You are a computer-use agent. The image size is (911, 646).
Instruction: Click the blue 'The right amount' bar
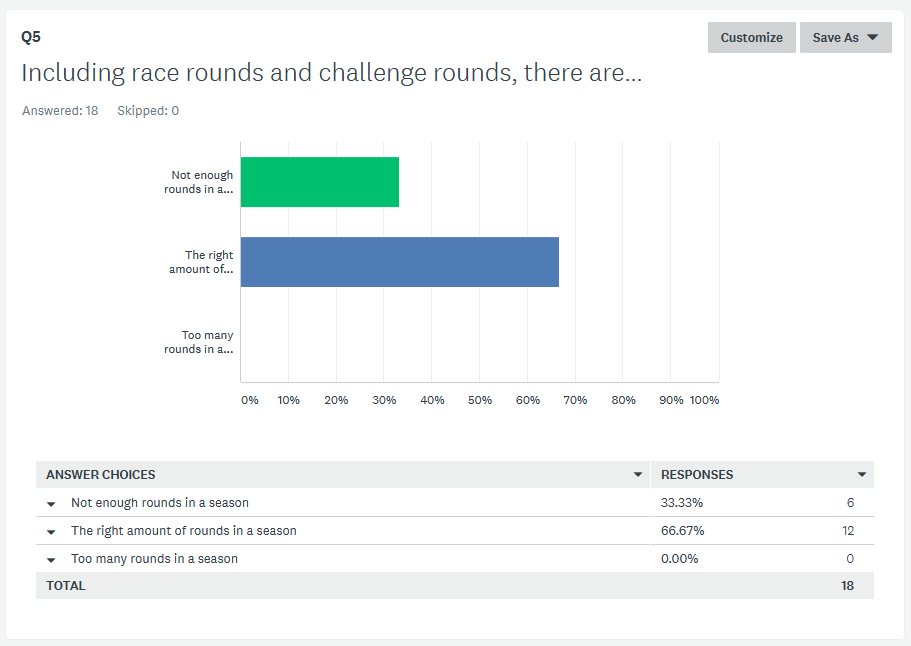click(x=400, y=262)
